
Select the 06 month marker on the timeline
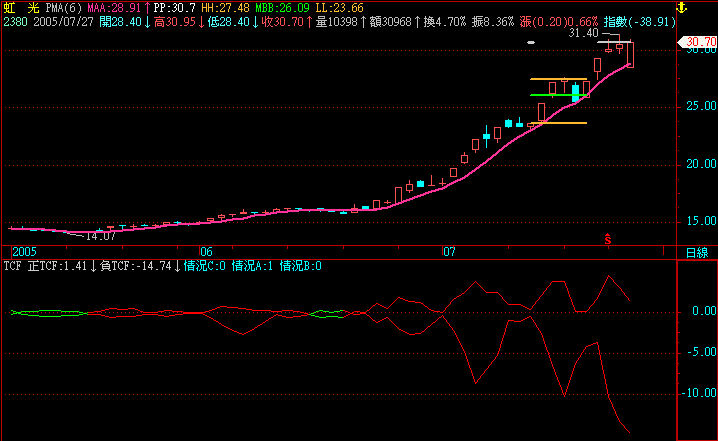pyautogui.click(x=207, y=252)
